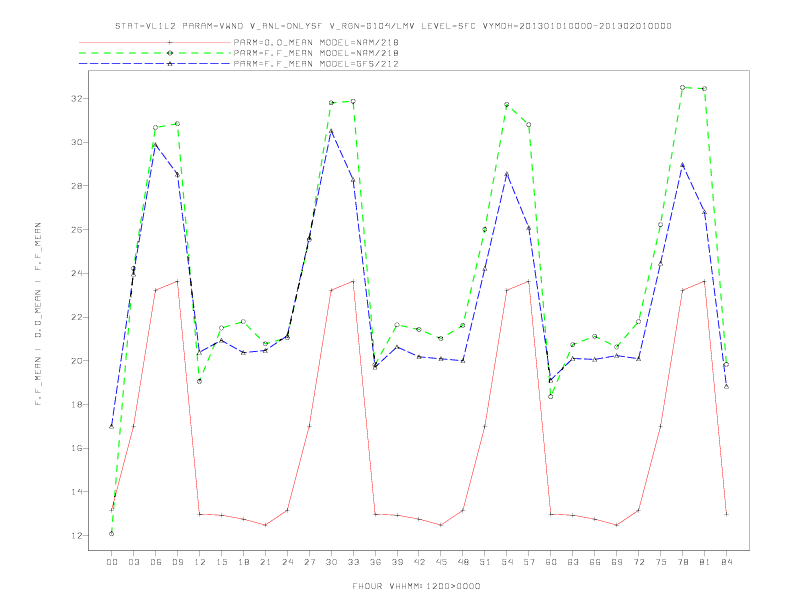The width and height of the screenshot is (792, 612).
Task: Click y-axis tick label 28
Action: click(77, 186)
